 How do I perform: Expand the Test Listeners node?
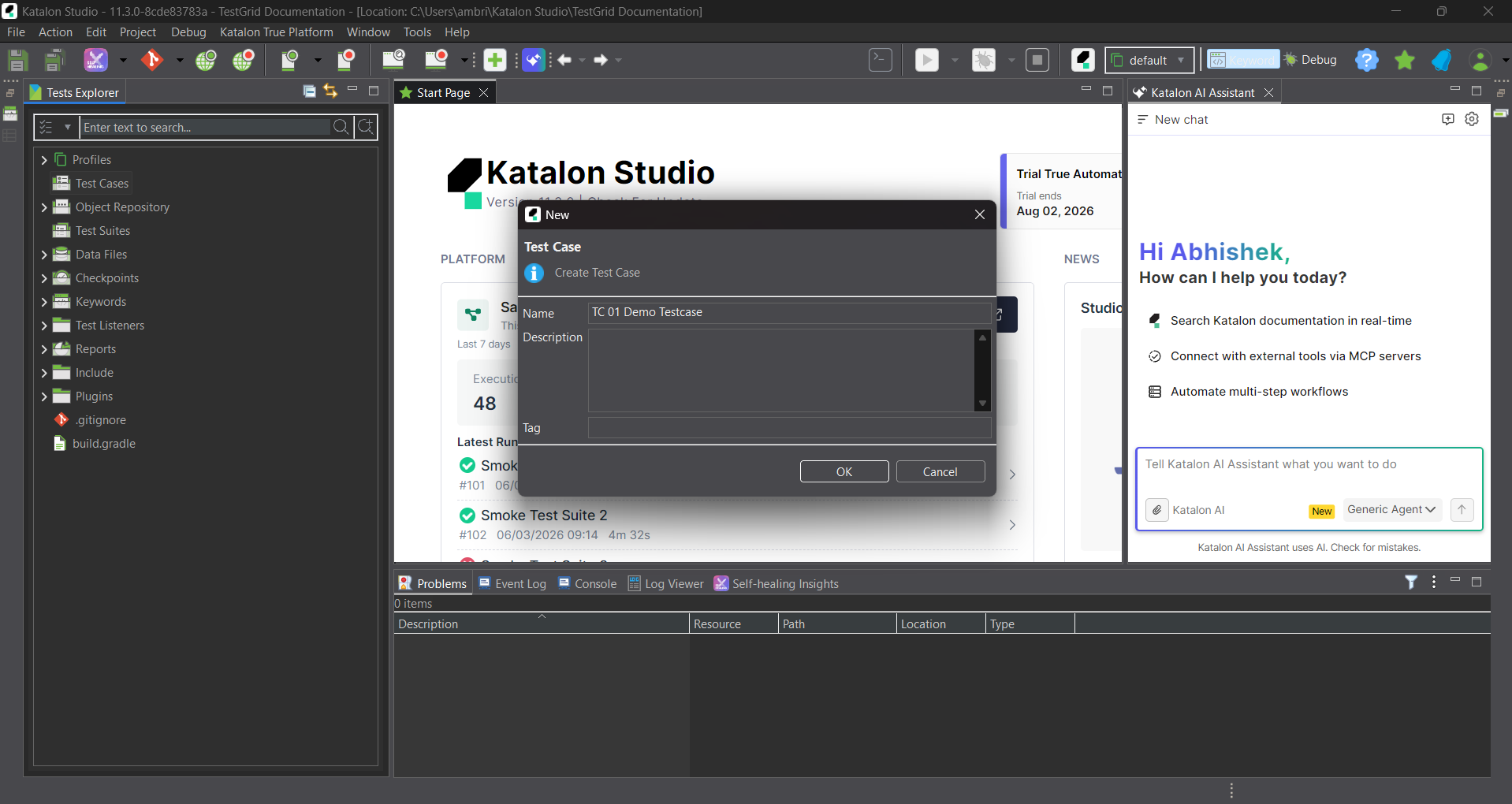click(x=44, y=326)
